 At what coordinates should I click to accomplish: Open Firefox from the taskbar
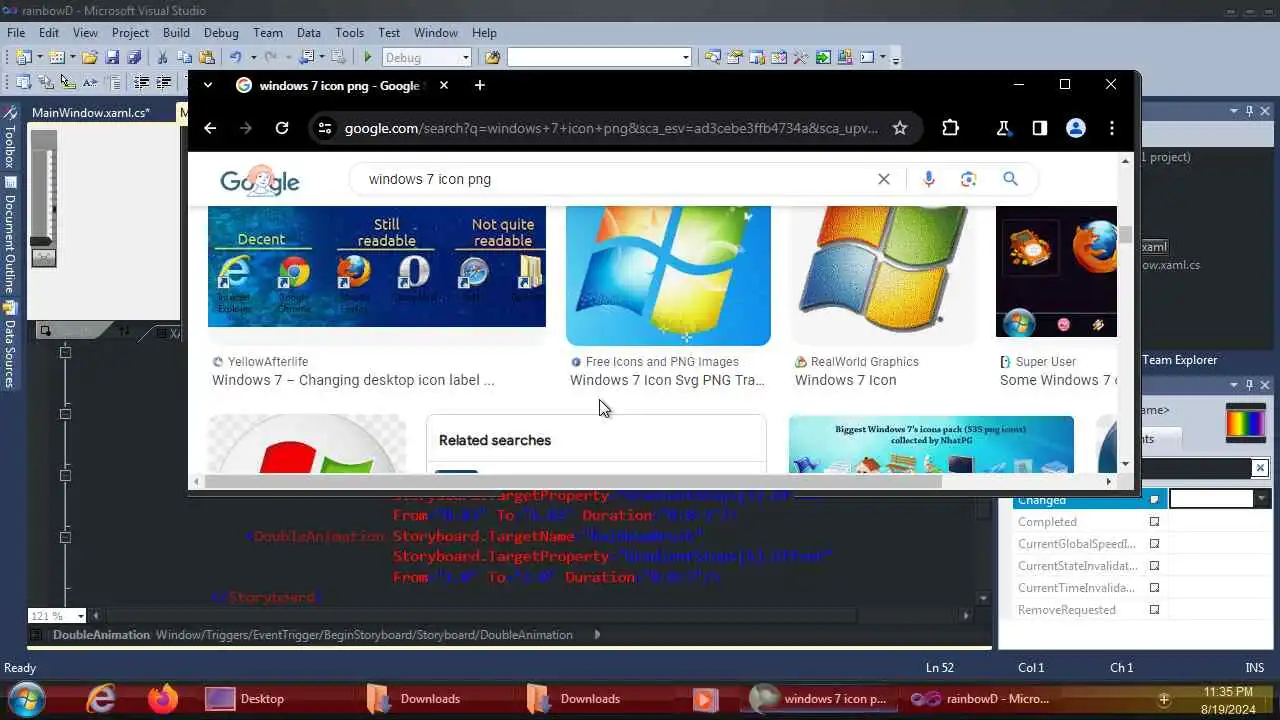click(x=163, y=698)
